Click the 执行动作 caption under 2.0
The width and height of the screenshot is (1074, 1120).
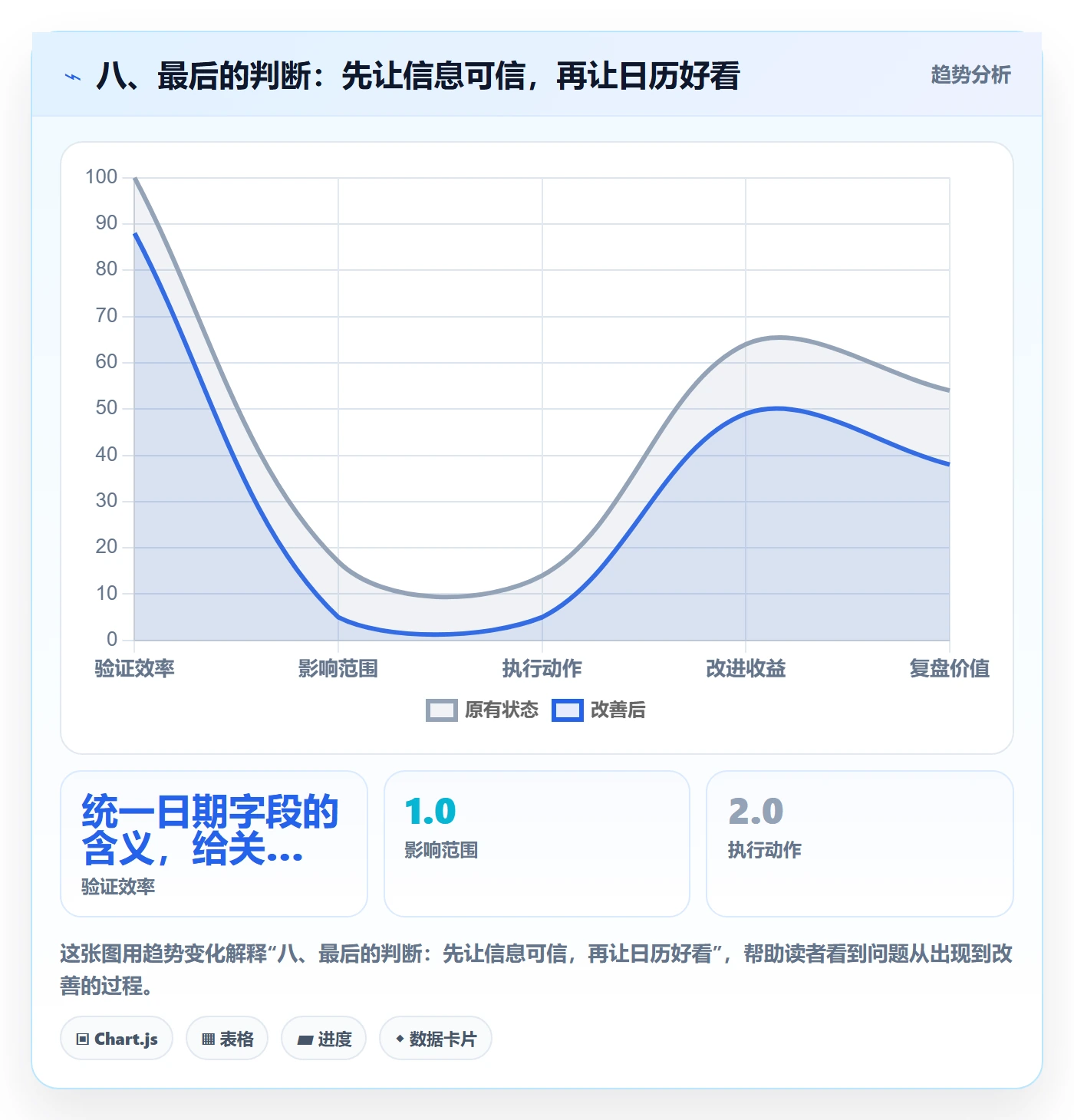765,850
